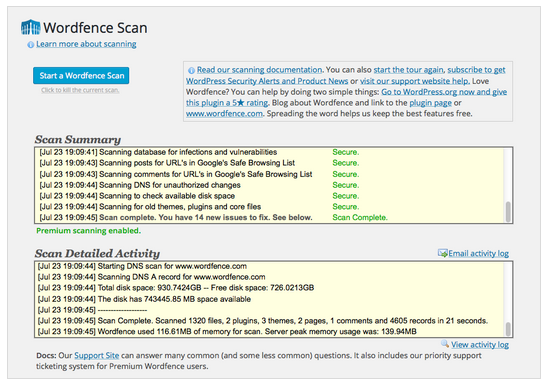This screenshot has height=382, width=547.
Task: Open the plugin page link
Action: (430, 103)
